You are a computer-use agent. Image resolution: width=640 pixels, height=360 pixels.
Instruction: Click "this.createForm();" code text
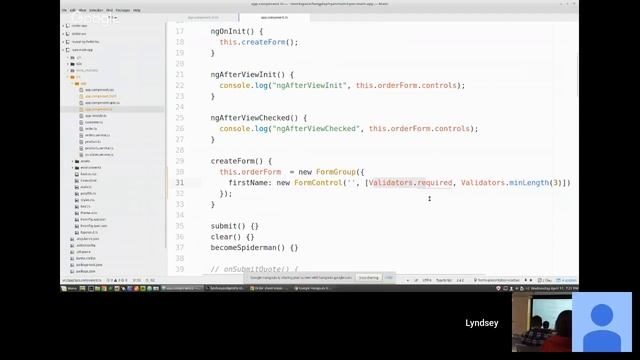pyautogui.click(x=259, y=42)
